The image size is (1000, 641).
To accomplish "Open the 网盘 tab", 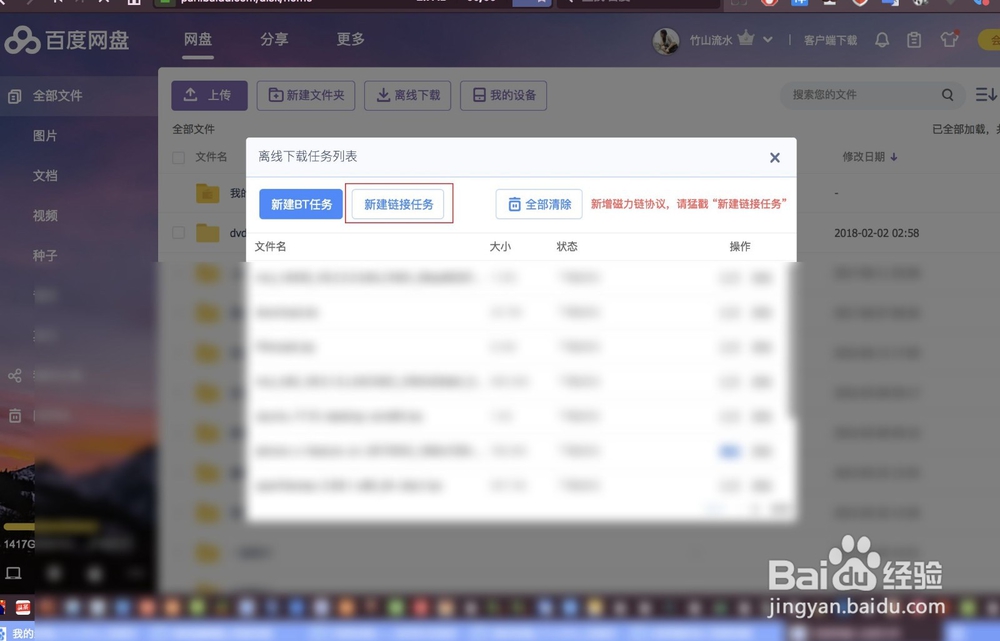I will point(198,40).
